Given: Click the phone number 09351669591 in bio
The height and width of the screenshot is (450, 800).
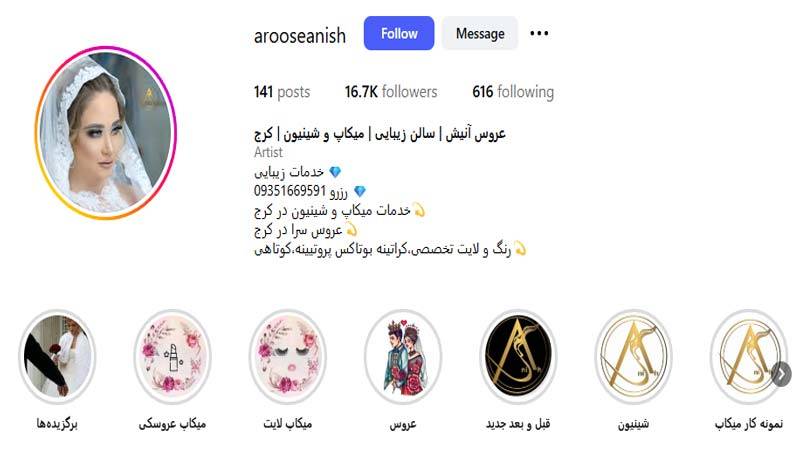Looking at the screenshot, I should pos(290,191).
